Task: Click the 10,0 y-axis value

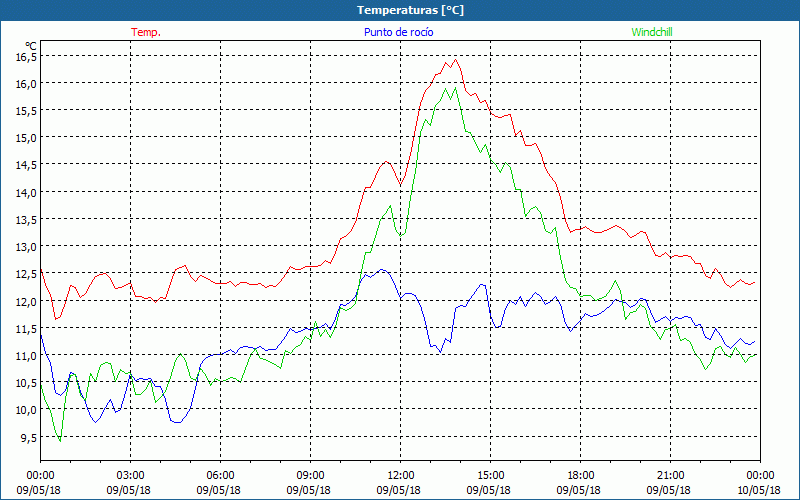Action: [x=26, y=410]
